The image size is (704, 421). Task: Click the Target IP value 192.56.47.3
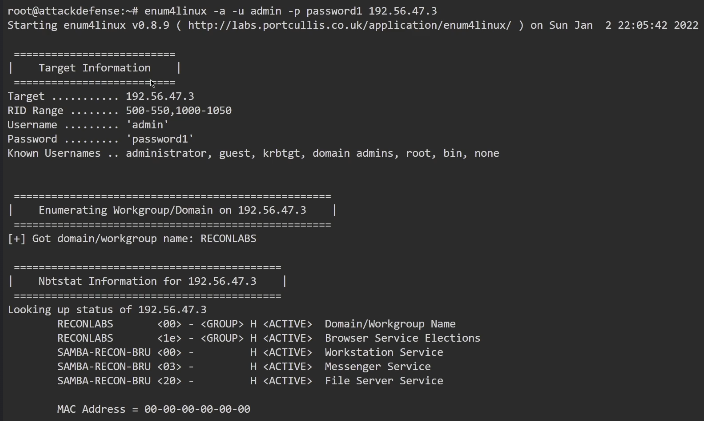click(160, 96)
